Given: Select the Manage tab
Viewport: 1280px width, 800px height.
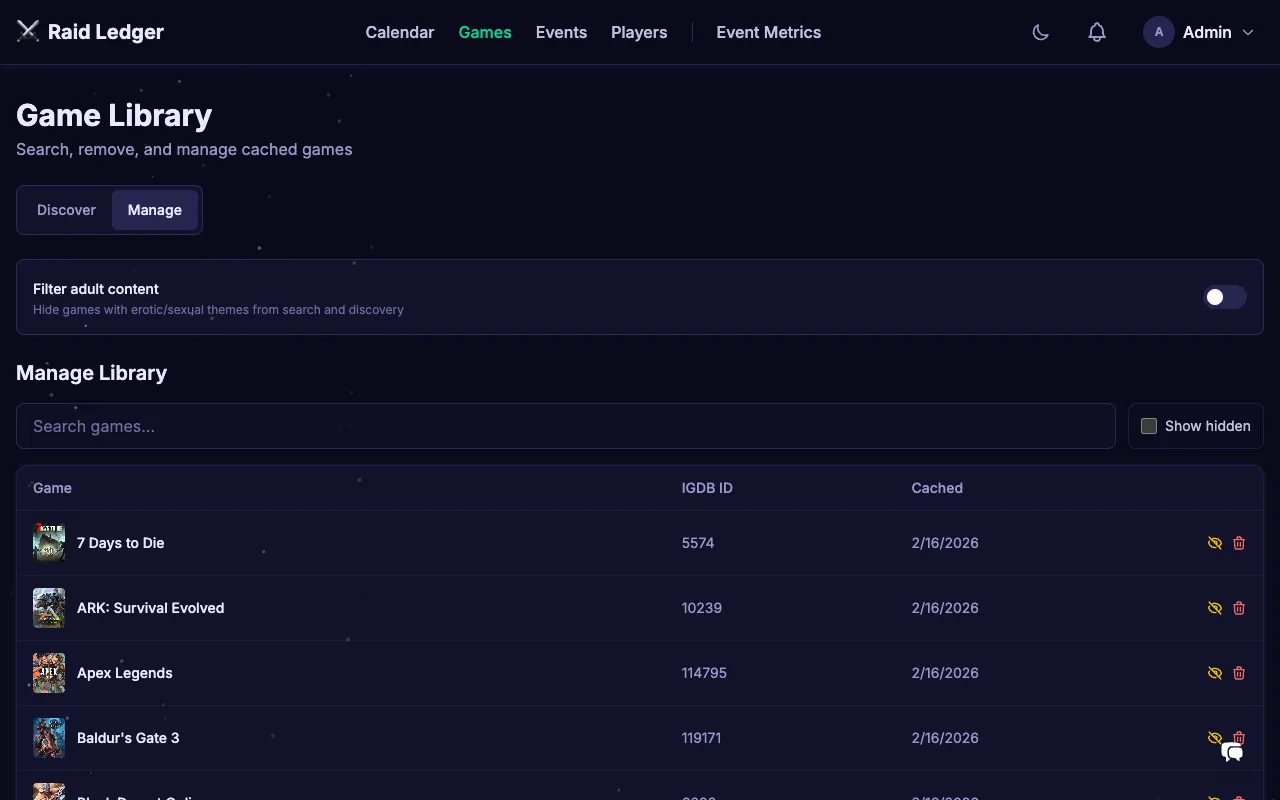Looking at the screenshot, I should (x=154, y=210).
